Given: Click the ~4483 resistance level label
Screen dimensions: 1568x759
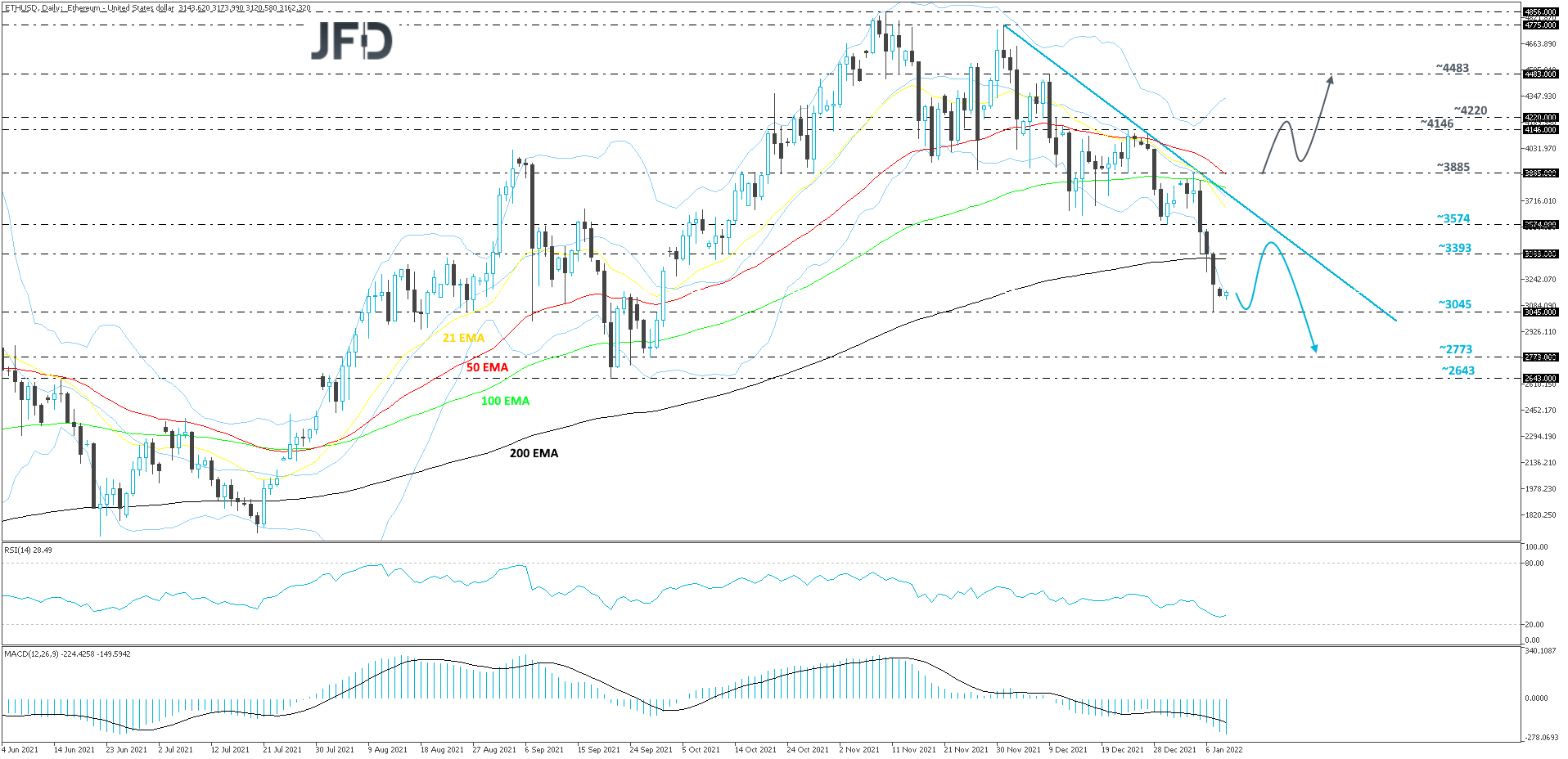Looking at the screenshot, I should (x=1453, y=68).
